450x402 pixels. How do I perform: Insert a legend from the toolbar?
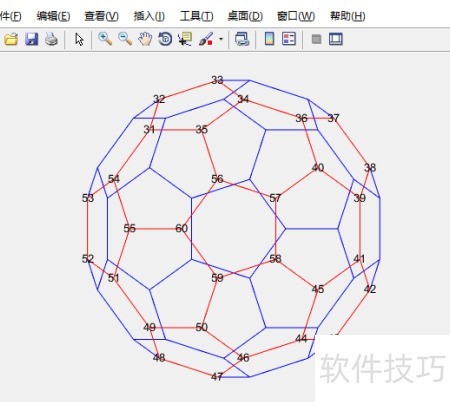tap(289, 39)
